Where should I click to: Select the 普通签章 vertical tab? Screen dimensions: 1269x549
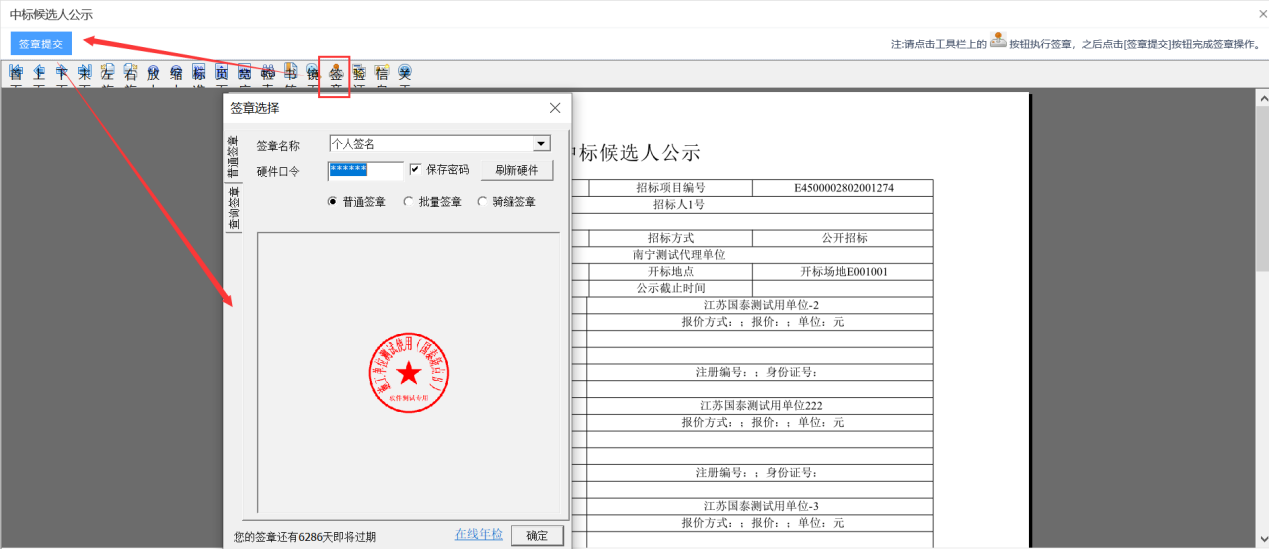[233, 157]
